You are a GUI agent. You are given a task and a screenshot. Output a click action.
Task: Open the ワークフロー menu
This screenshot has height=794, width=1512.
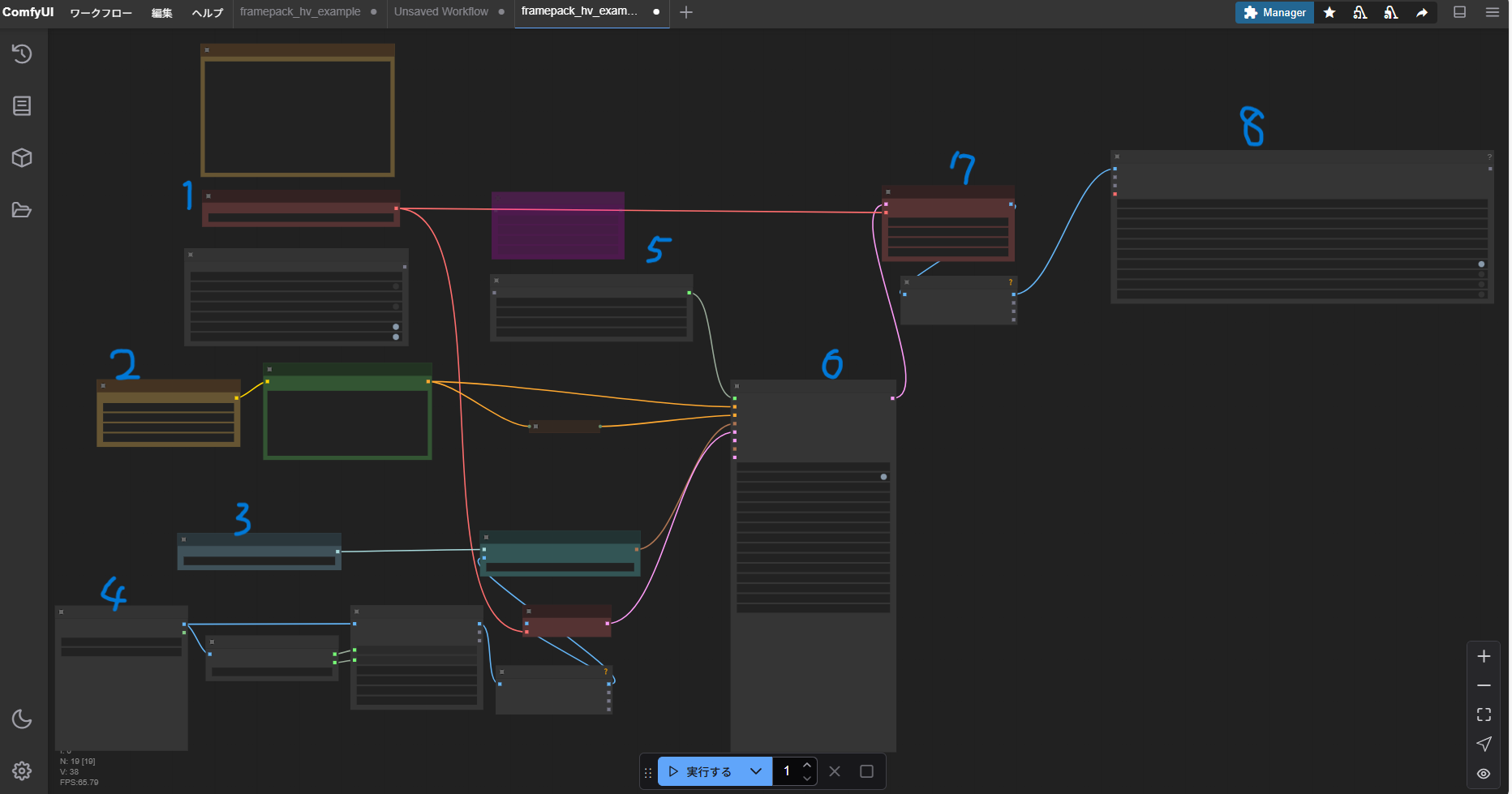[x=101, y=13]
